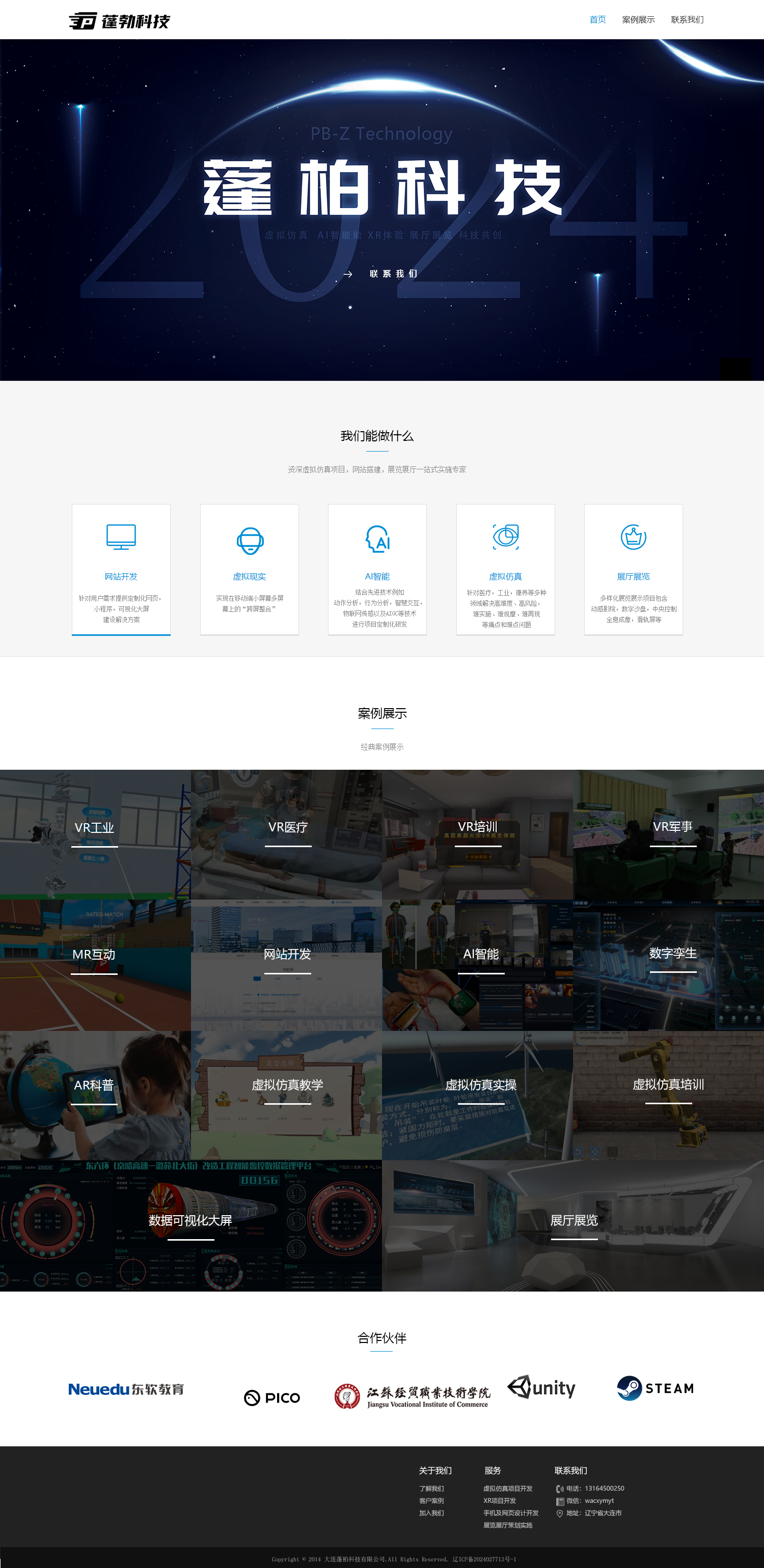
Task: Open the 首页 navigation item
Action: (597, 19)
